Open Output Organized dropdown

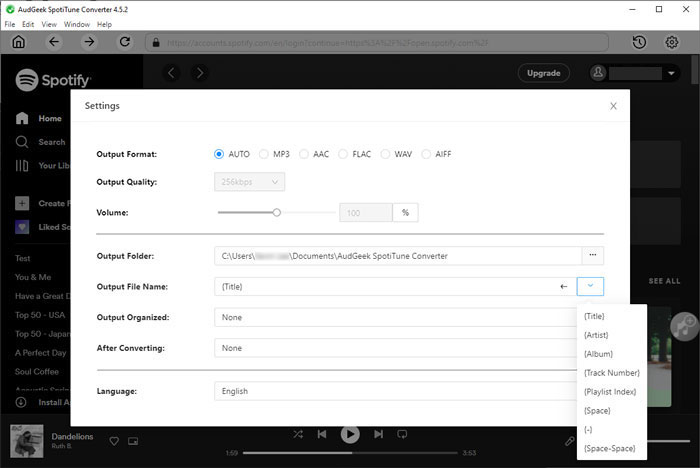(396, 318)
